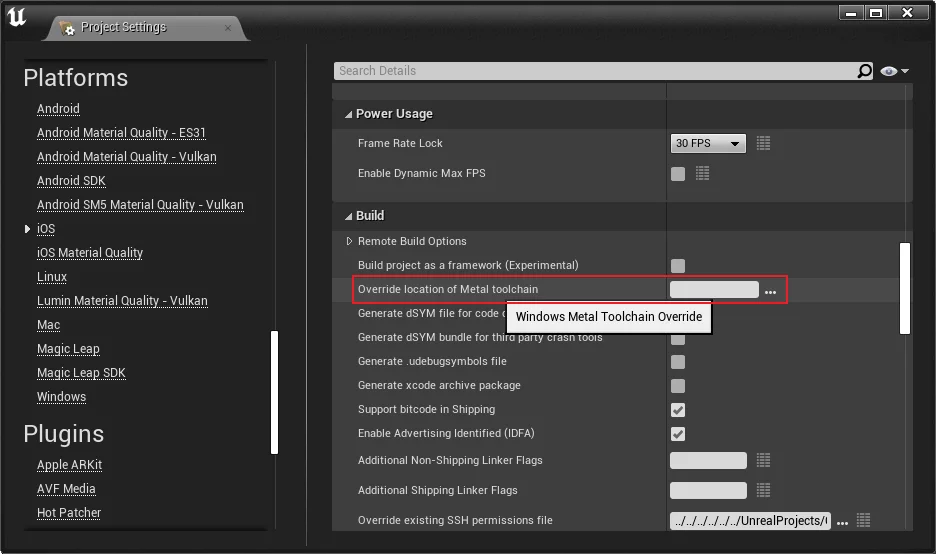This screenshot has height=554, width=936.
Task: Open Android SM5 Material Quality - Vulkan
Action: tap(140, 205)
